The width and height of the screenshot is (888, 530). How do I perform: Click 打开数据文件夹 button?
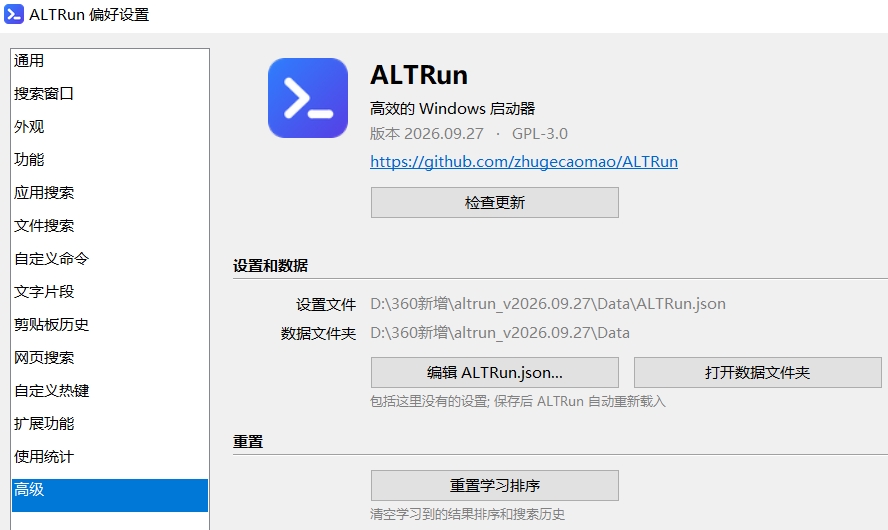pos(758,373)
